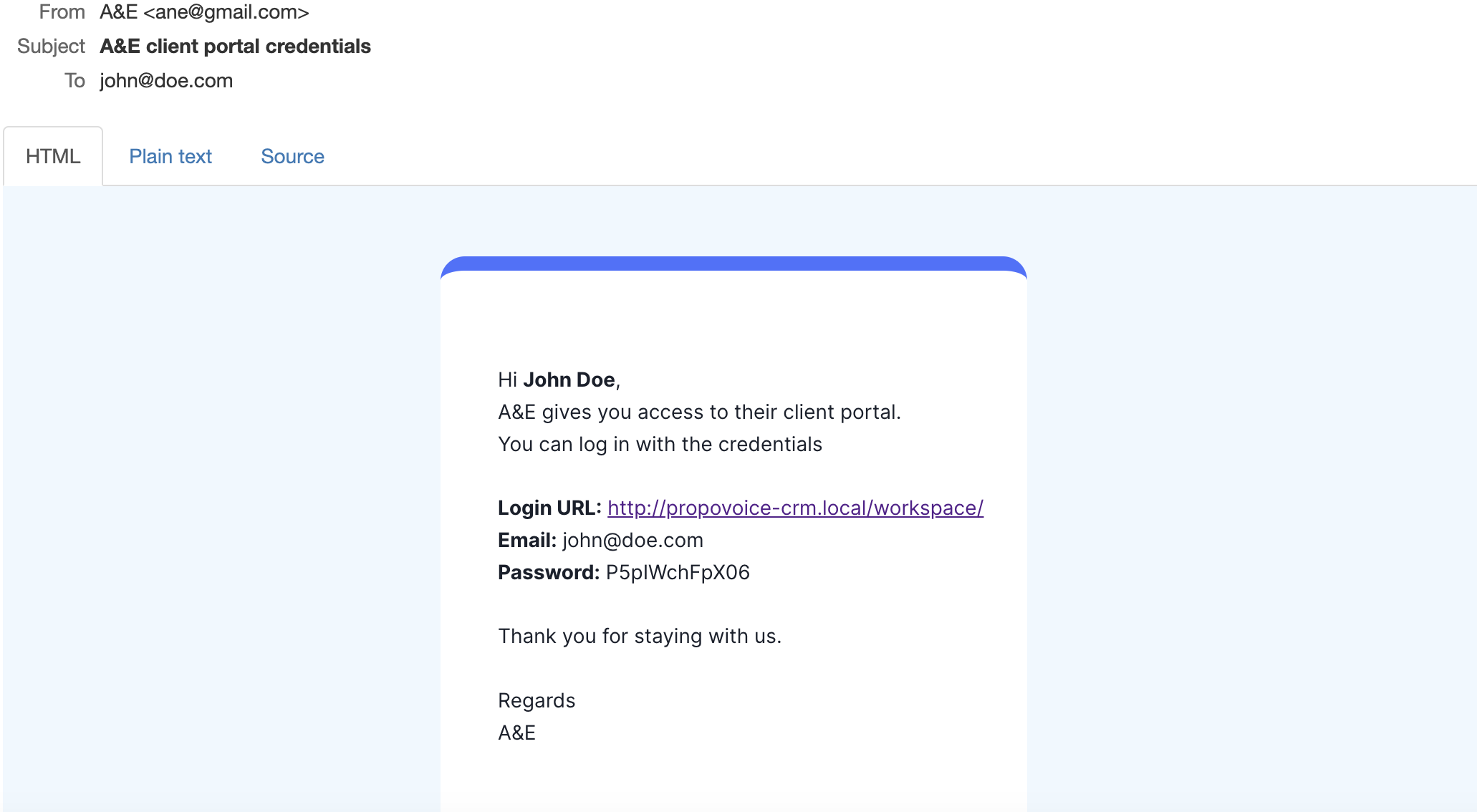The width and height of the screenshot is (1477, 812).
Task: Click the A&E signature at the bottom
Action: click(516, 733)
